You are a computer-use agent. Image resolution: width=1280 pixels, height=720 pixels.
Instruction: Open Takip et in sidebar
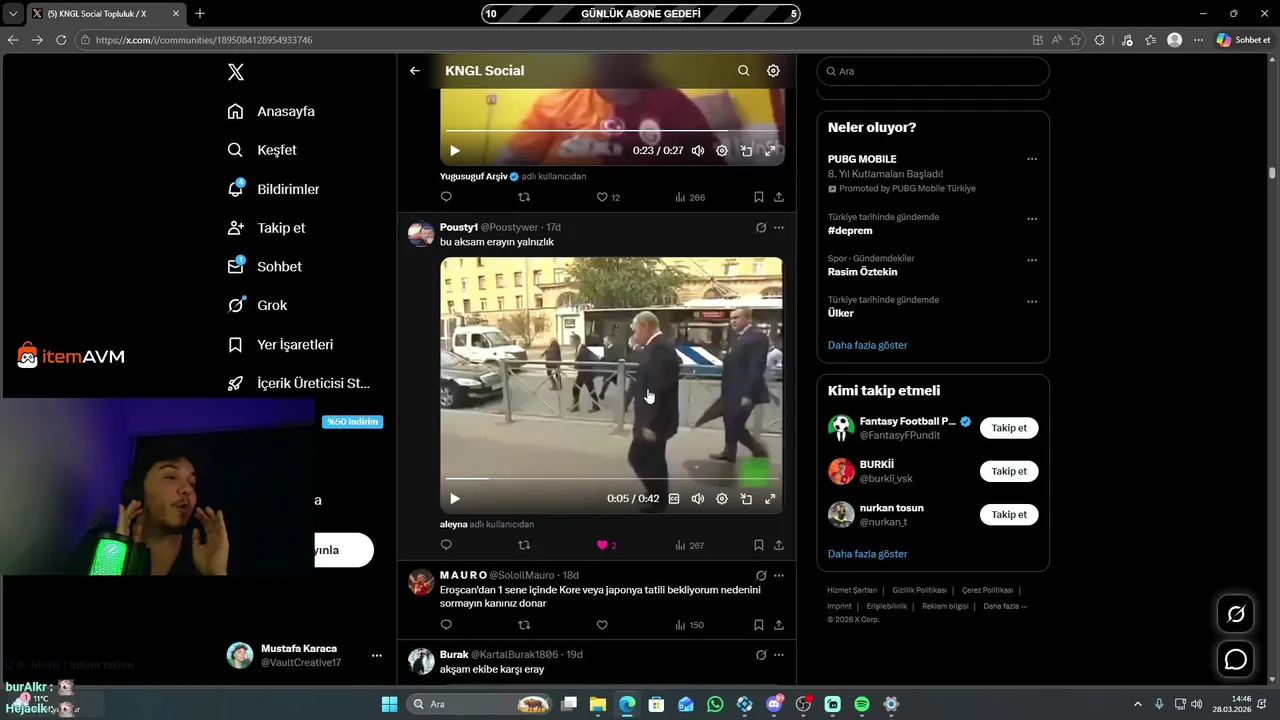pos(266,228)
